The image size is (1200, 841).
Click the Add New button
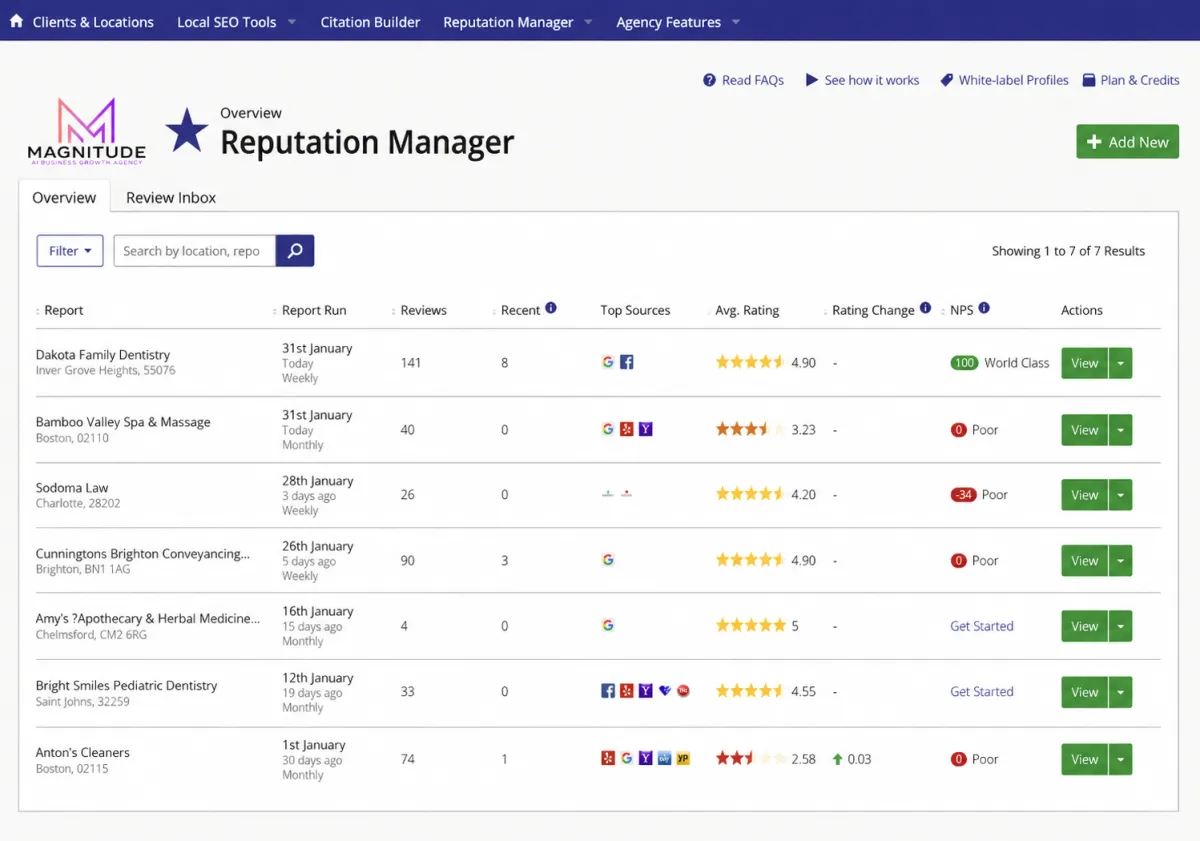point(1127,142)
